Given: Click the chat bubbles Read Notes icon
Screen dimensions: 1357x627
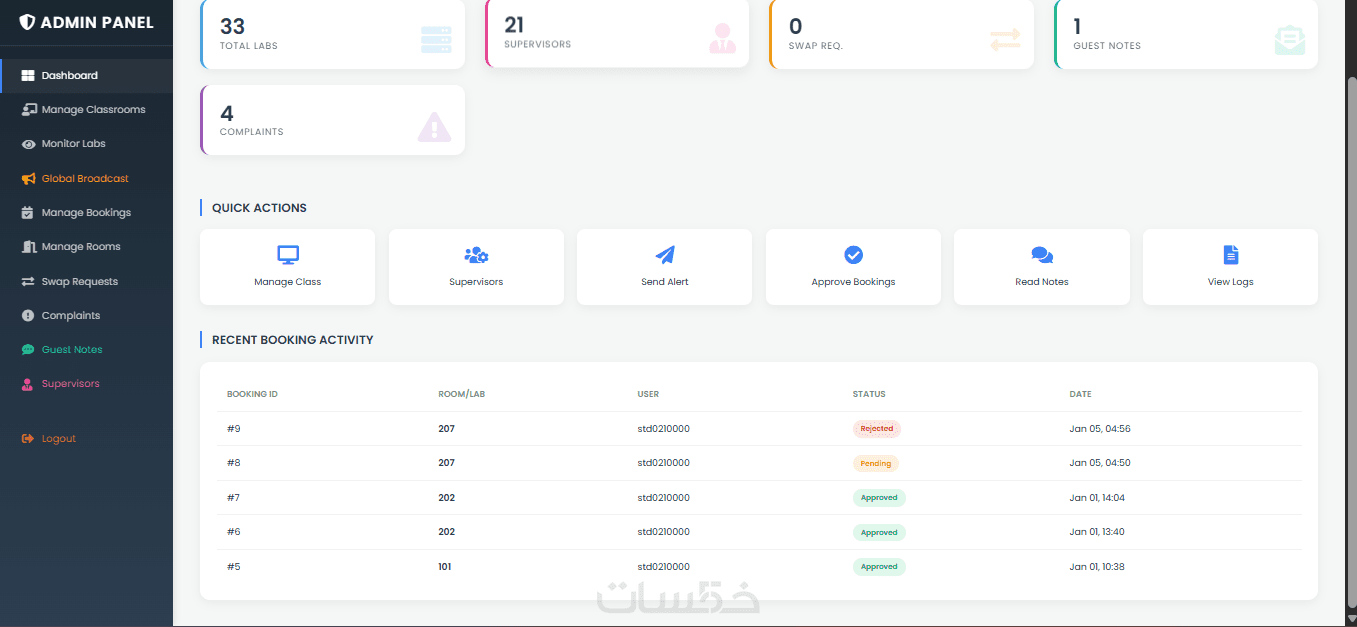Looking at the screenshot, I should (x=1042, y=255).
